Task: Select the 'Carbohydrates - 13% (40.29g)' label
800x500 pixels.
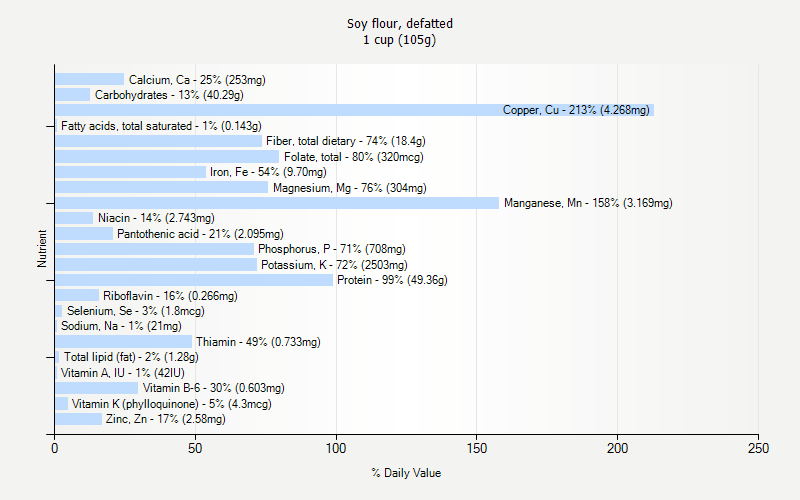Action: coord(169,95)
